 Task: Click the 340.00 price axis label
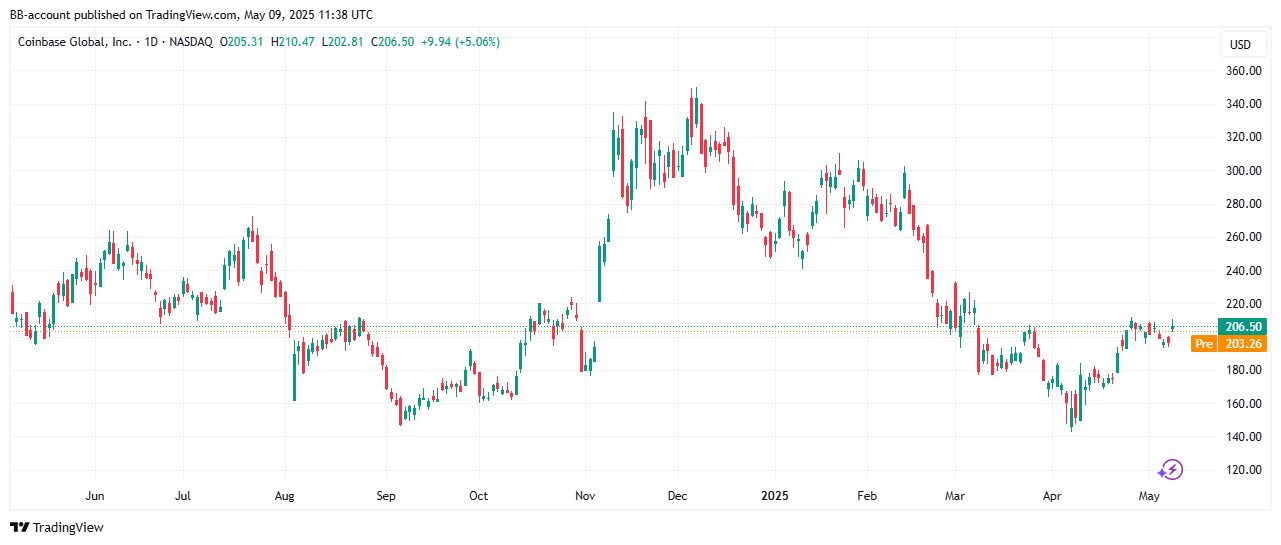[1243, 104]
